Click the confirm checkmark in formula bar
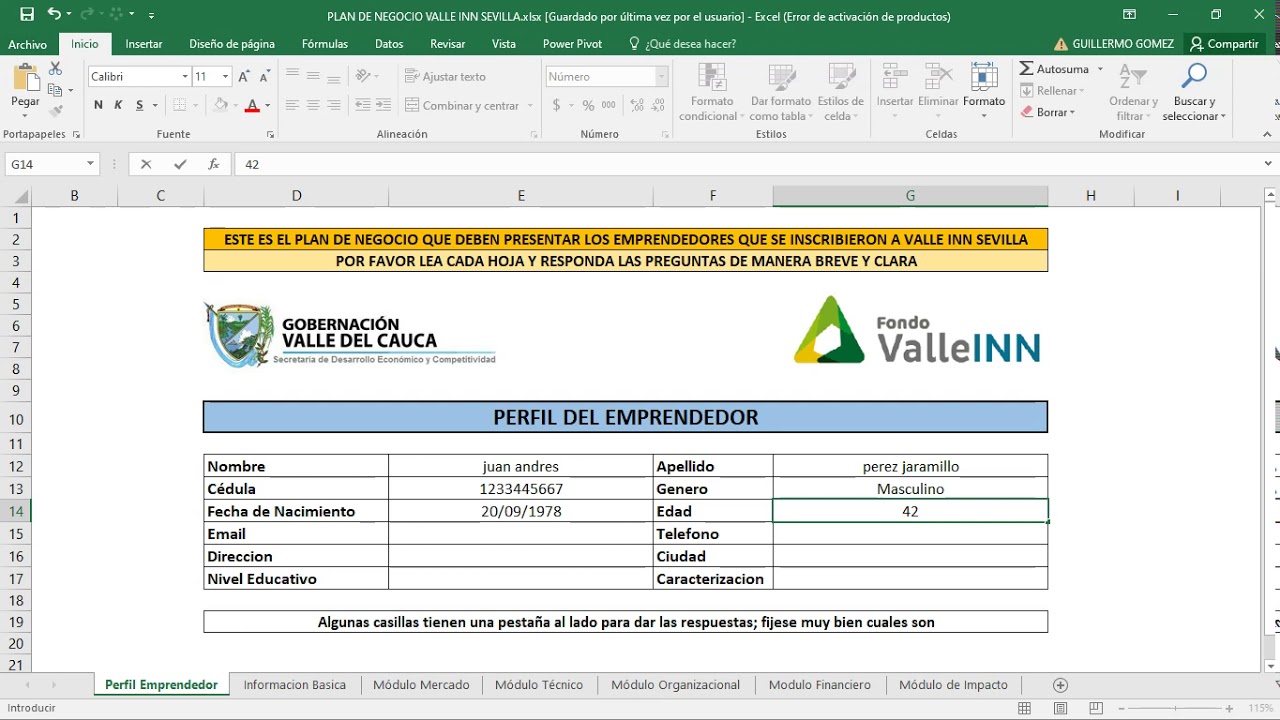 (x=180, y=164)
